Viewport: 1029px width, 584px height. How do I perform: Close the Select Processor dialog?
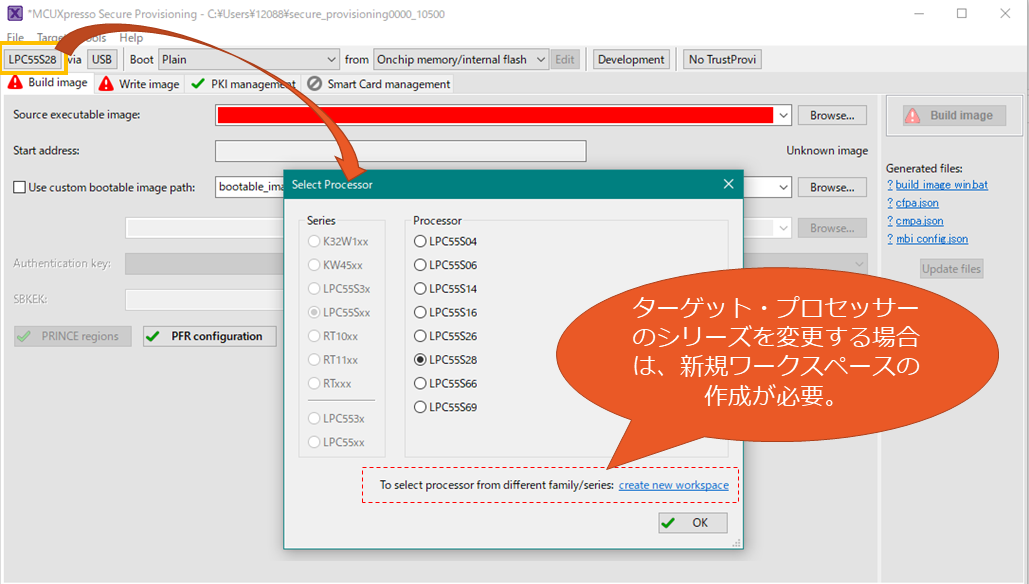click(x=728, y=184)
